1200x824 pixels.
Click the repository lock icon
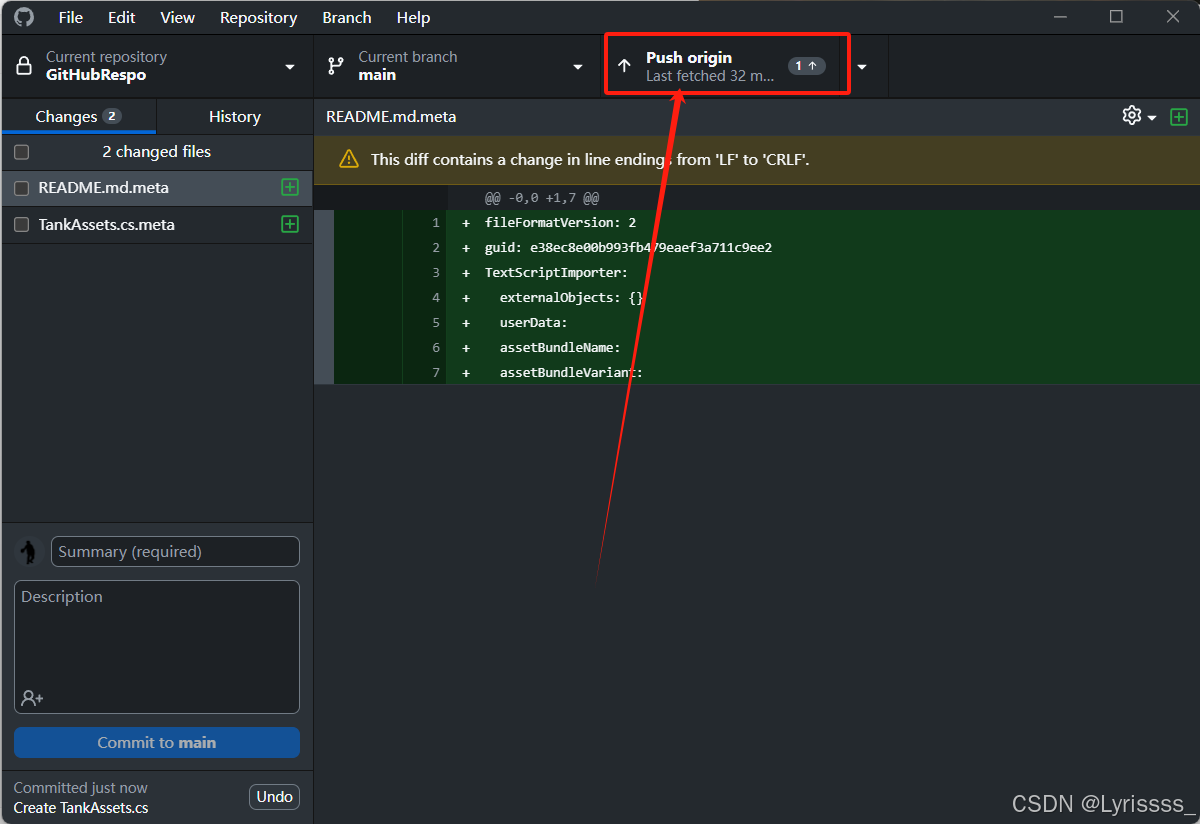25,66
